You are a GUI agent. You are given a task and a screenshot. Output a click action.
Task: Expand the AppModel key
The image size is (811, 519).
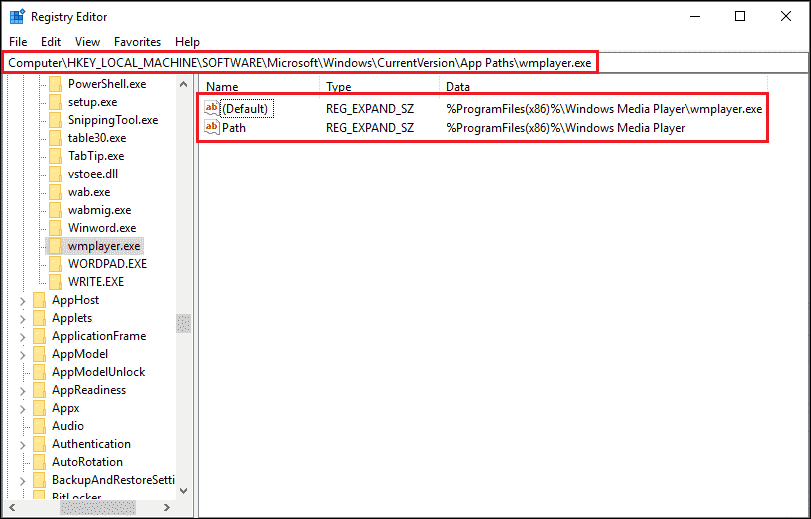click(x=23, y=355)
